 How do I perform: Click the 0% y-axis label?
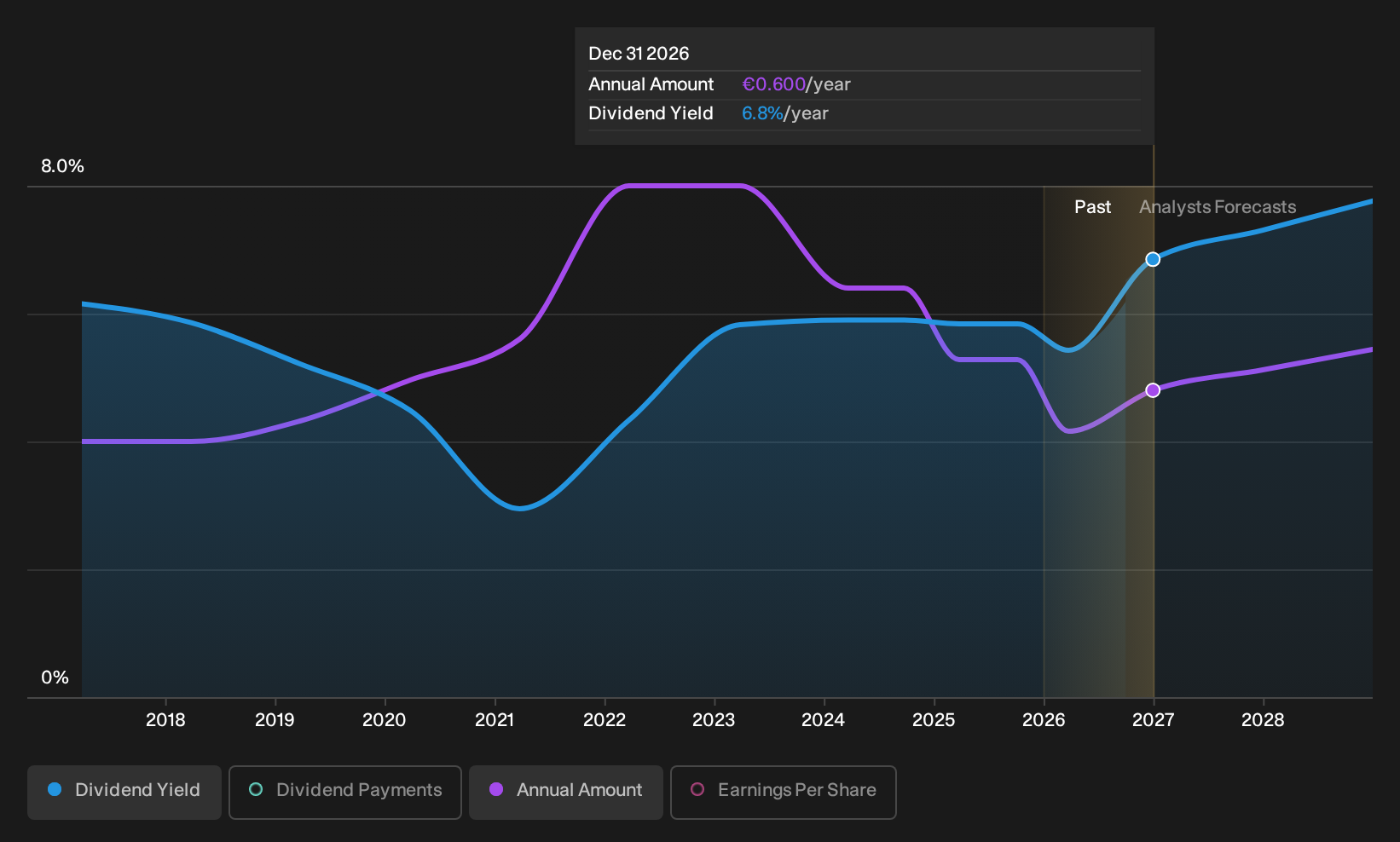click(55, 678)
